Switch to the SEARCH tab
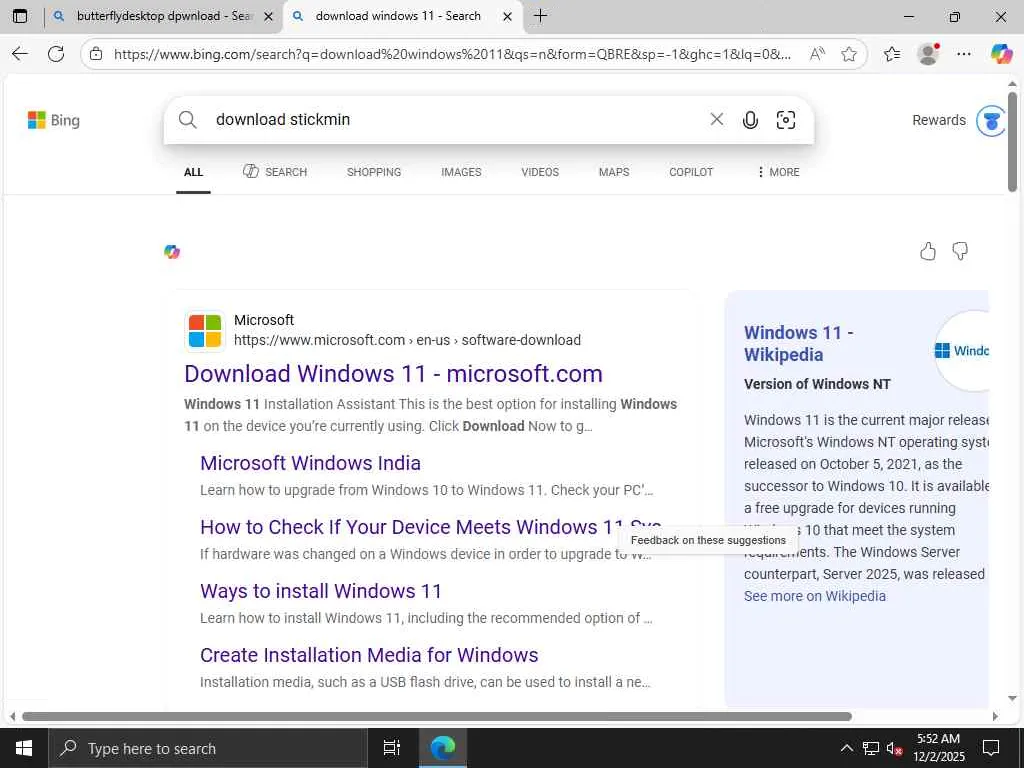 point(275,172)
